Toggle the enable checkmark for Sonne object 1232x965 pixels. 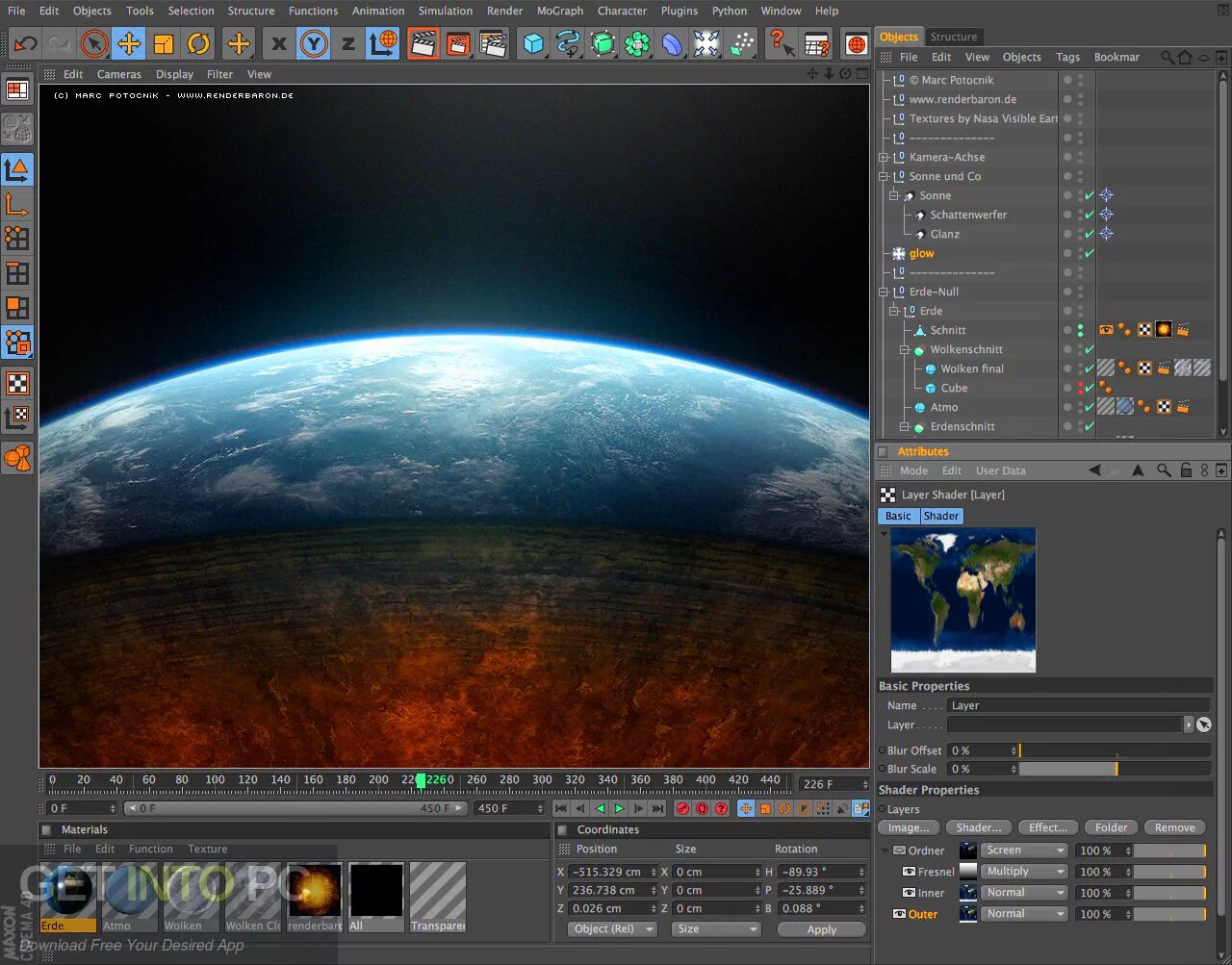point(1090,195)
